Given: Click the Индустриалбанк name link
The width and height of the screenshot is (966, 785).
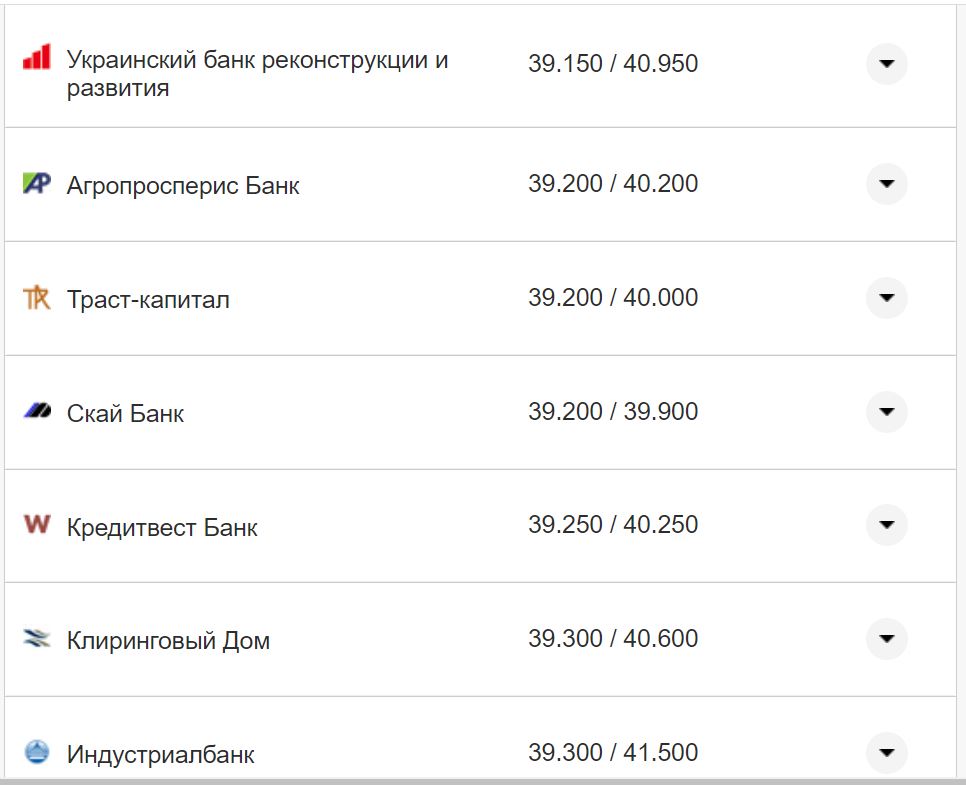Looking at the screenshot, I should click(x=159, y=751).
